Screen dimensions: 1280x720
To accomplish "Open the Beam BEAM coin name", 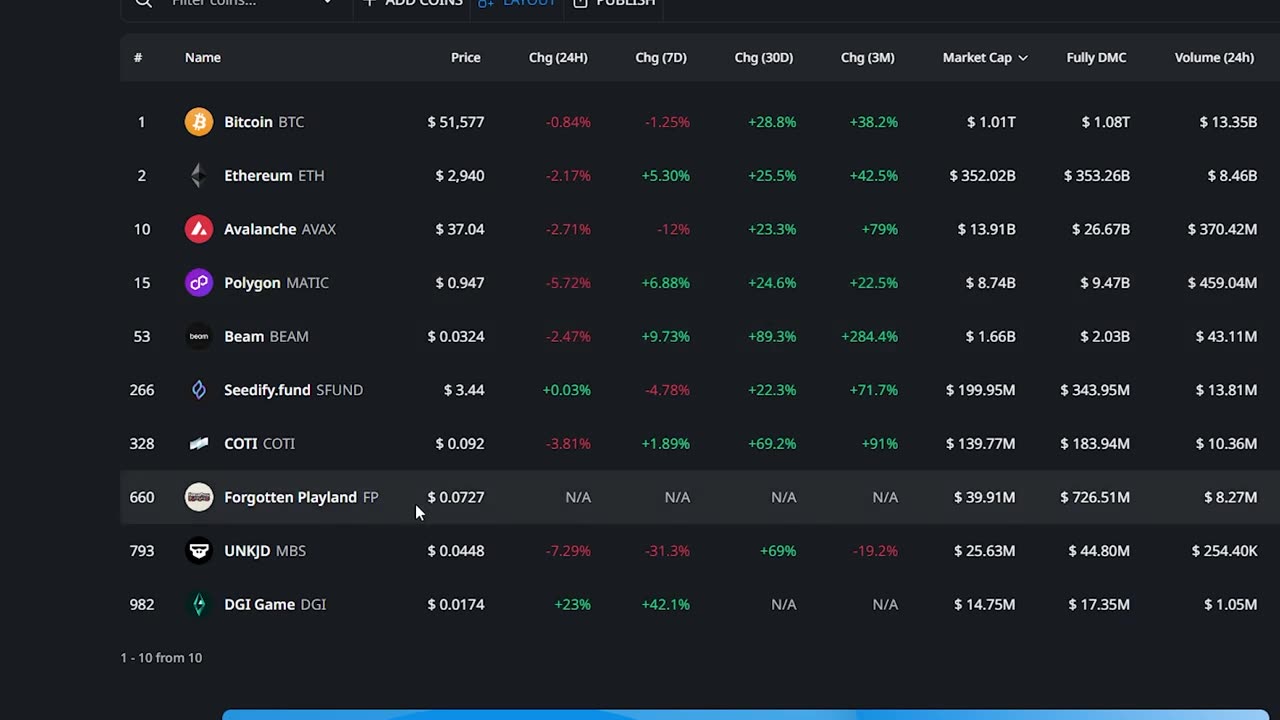I will coord(266,336).
